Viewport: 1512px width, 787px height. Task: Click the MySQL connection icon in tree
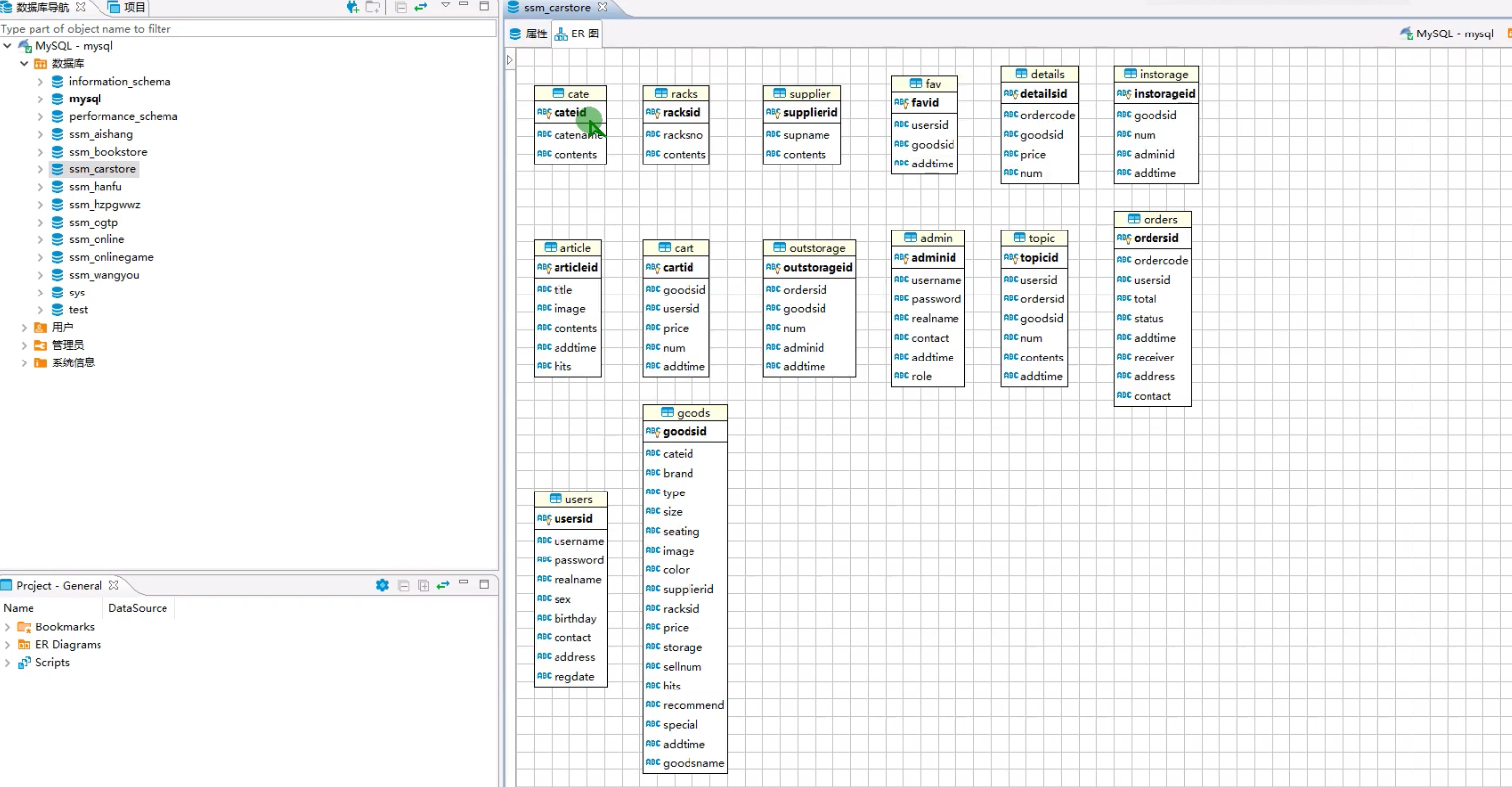tap(25, 46)
